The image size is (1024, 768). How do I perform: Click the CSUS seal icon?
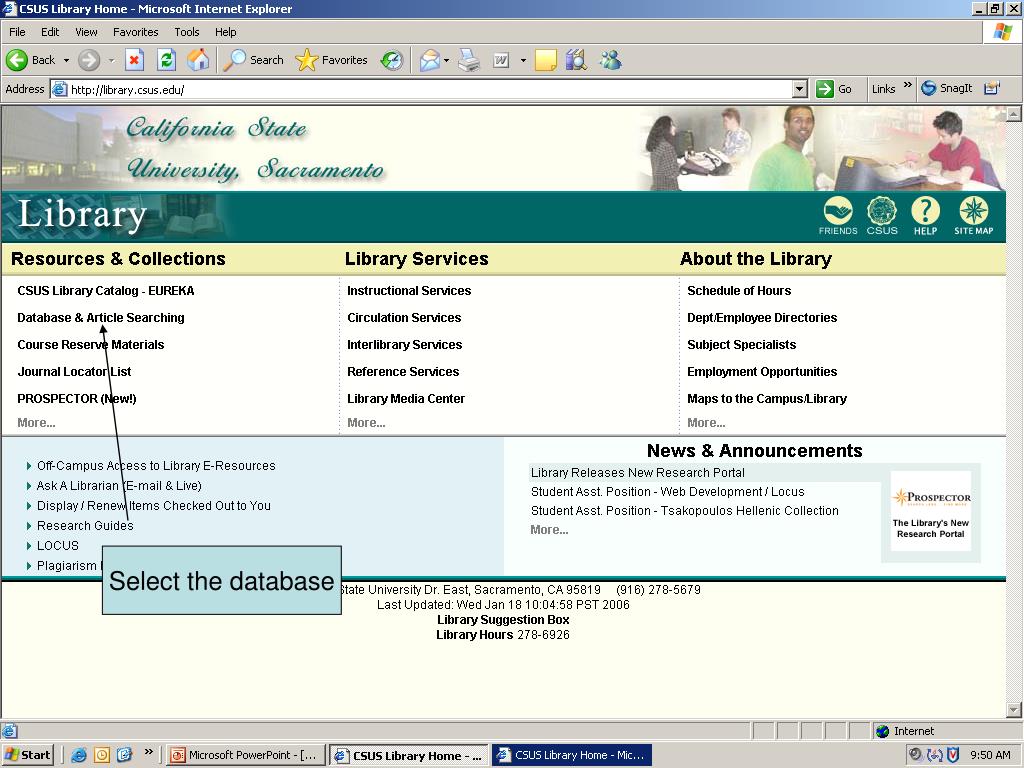(x=882, y=216)
